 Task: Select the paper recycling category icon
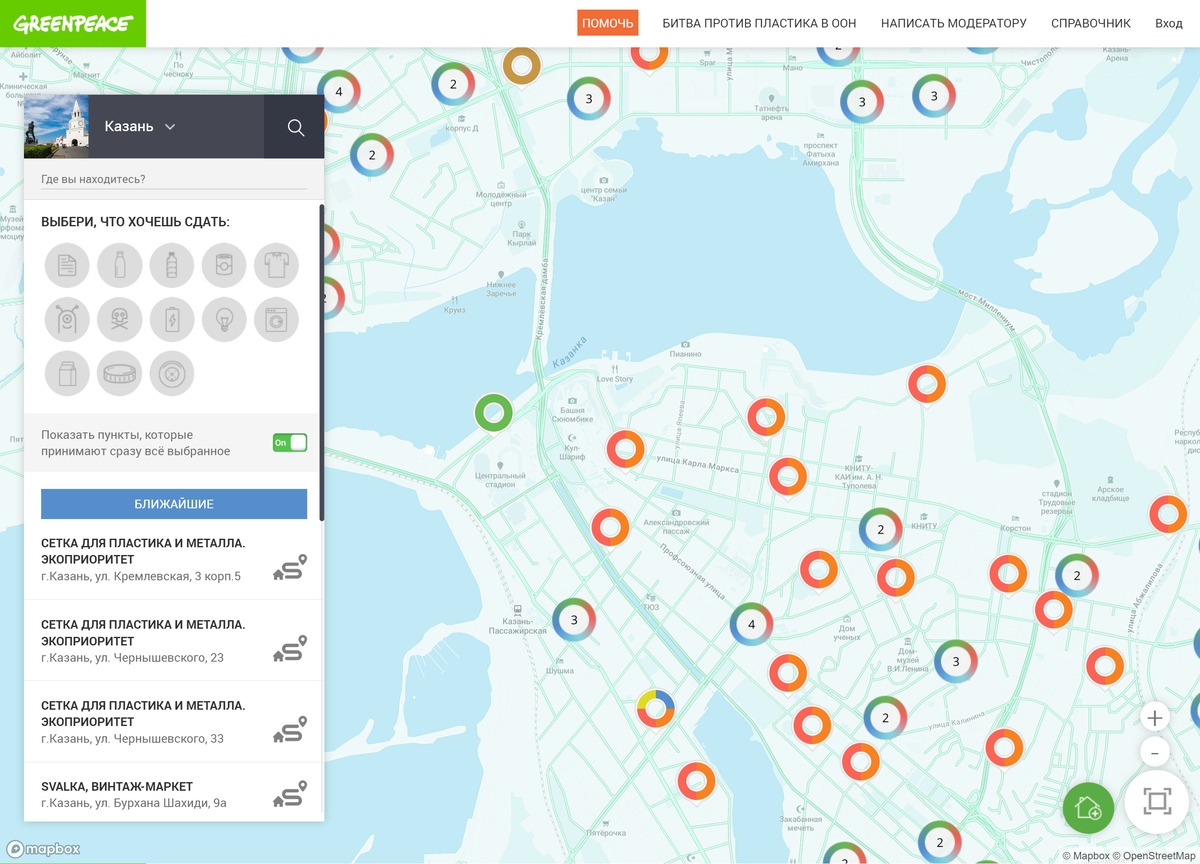coord(67,266)
